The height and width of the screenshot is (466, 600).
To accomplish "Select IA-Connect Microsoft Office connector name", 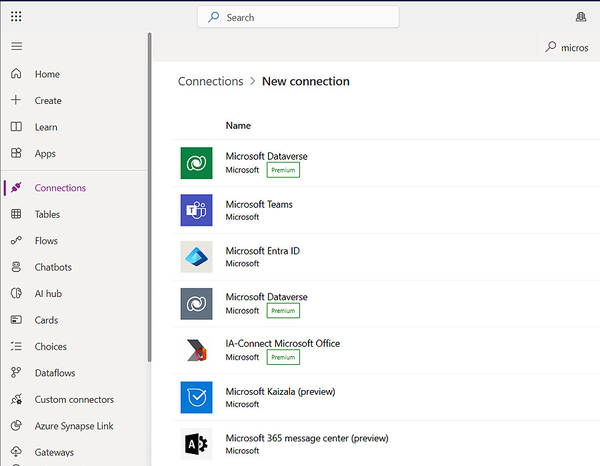I will pyautogui.click(x=282, y=344).
